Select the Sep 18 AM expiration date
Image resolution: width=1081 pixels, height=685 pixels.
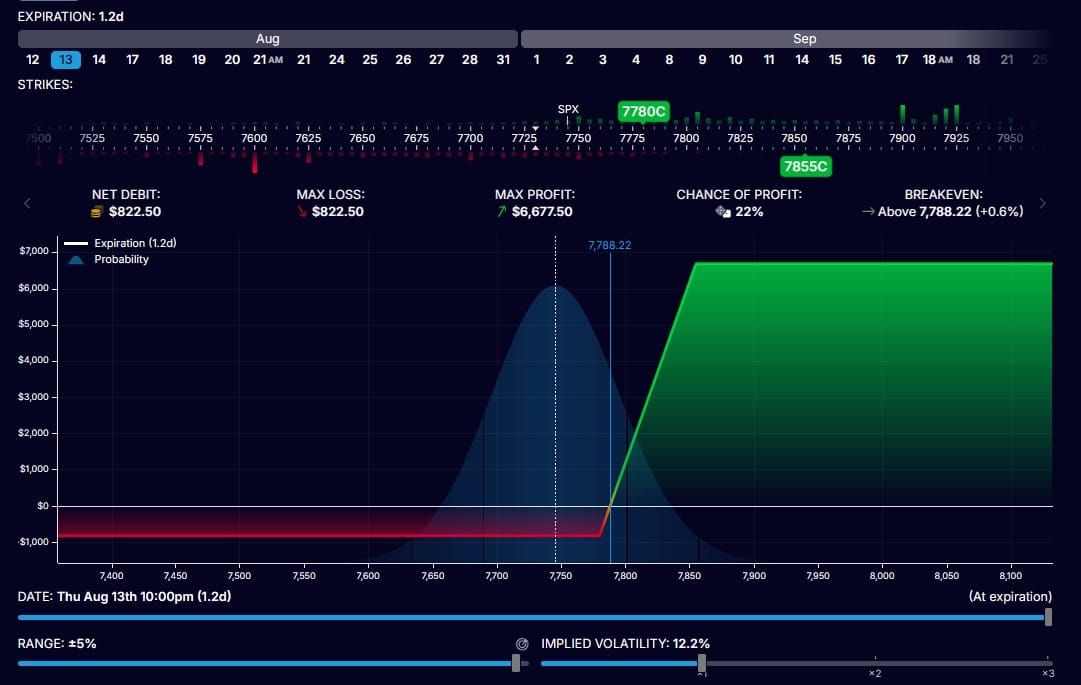(x=937, y=60)
